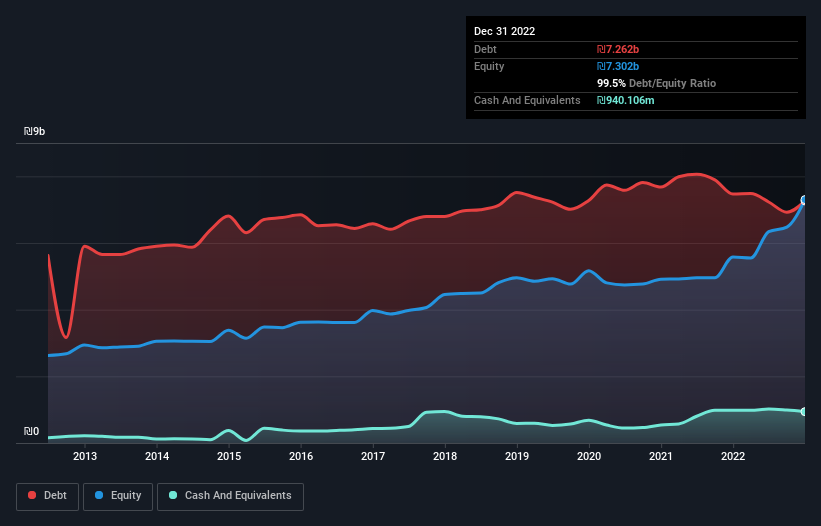Click the 2016 x-axis label
The height and width of the screenshot is (526, 821).
tap(301, 456)
